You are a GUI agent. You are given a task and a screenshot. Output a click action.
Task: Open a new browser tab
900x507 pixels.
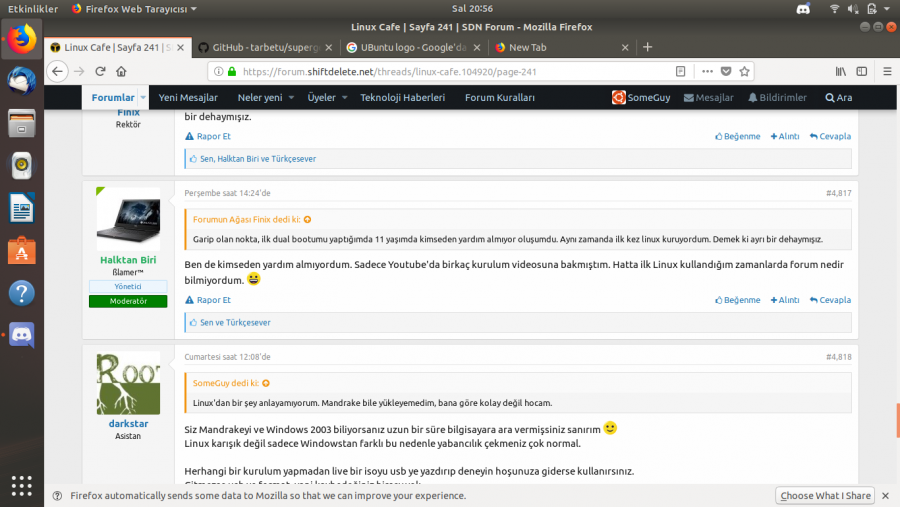click(x=647, y=48)
